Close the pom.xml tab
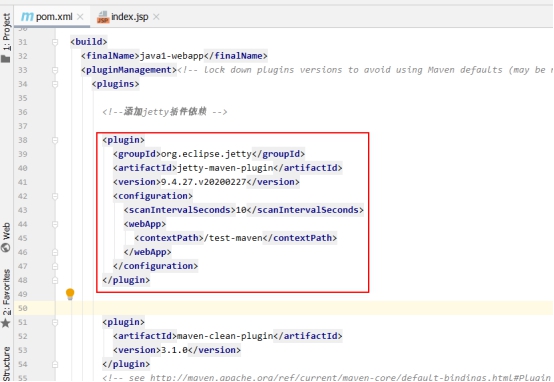The width and height of the screenshot is (554, 382). coord(80,17)
